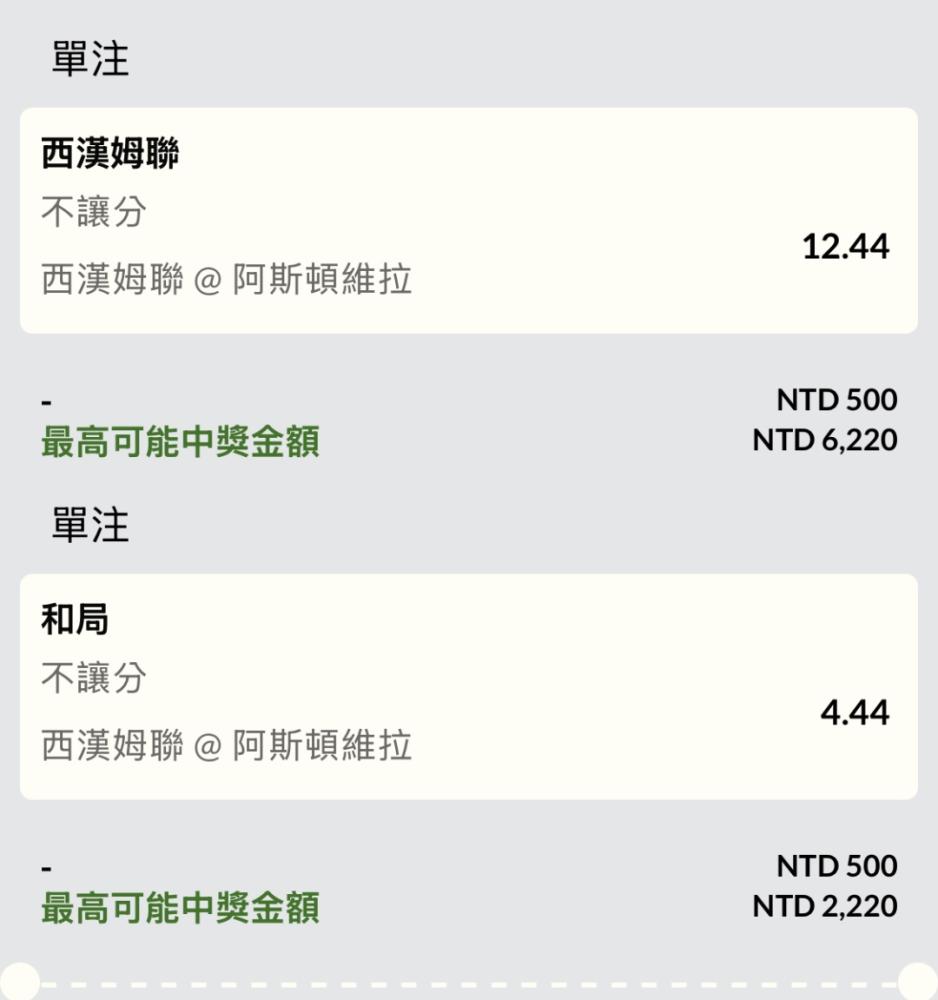The width and height of the screenshot is (938, 1000).
Task: Select the 西漢姆聯 bet card title
Action: click(110, 153)
